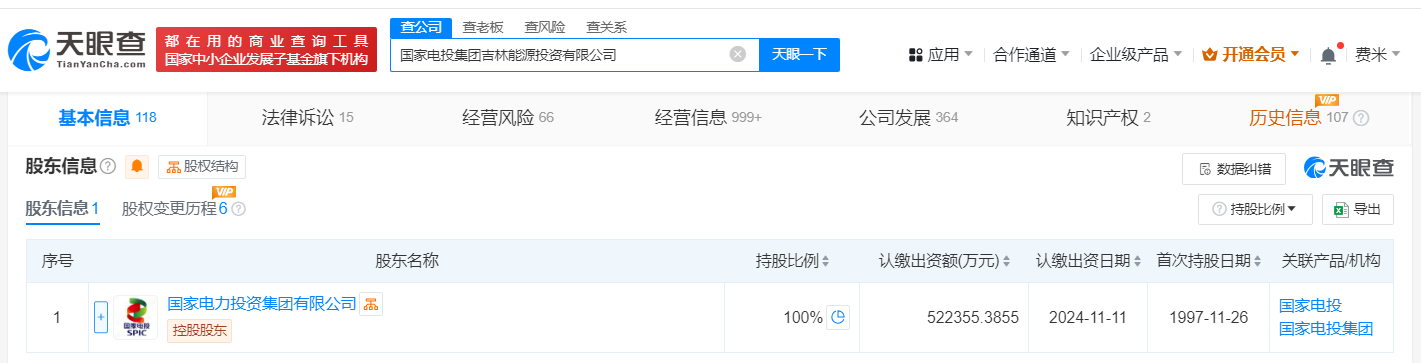Sort by 认缴出资日期 column

coord(1089,261)
